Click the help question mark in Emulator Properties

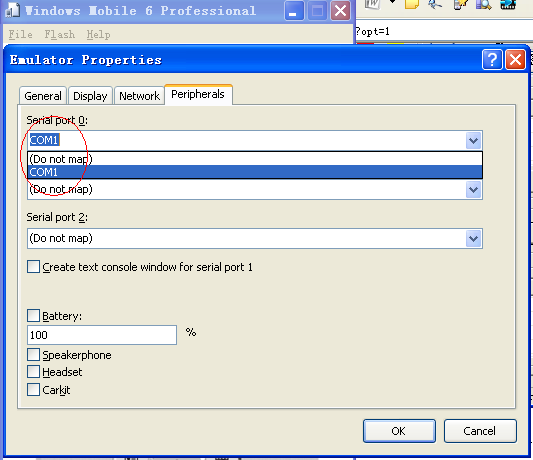coord(492,60)
